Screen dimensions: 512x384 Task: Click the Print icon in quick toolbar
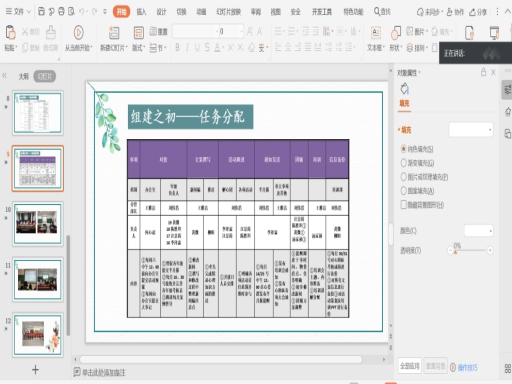(61, 12)
